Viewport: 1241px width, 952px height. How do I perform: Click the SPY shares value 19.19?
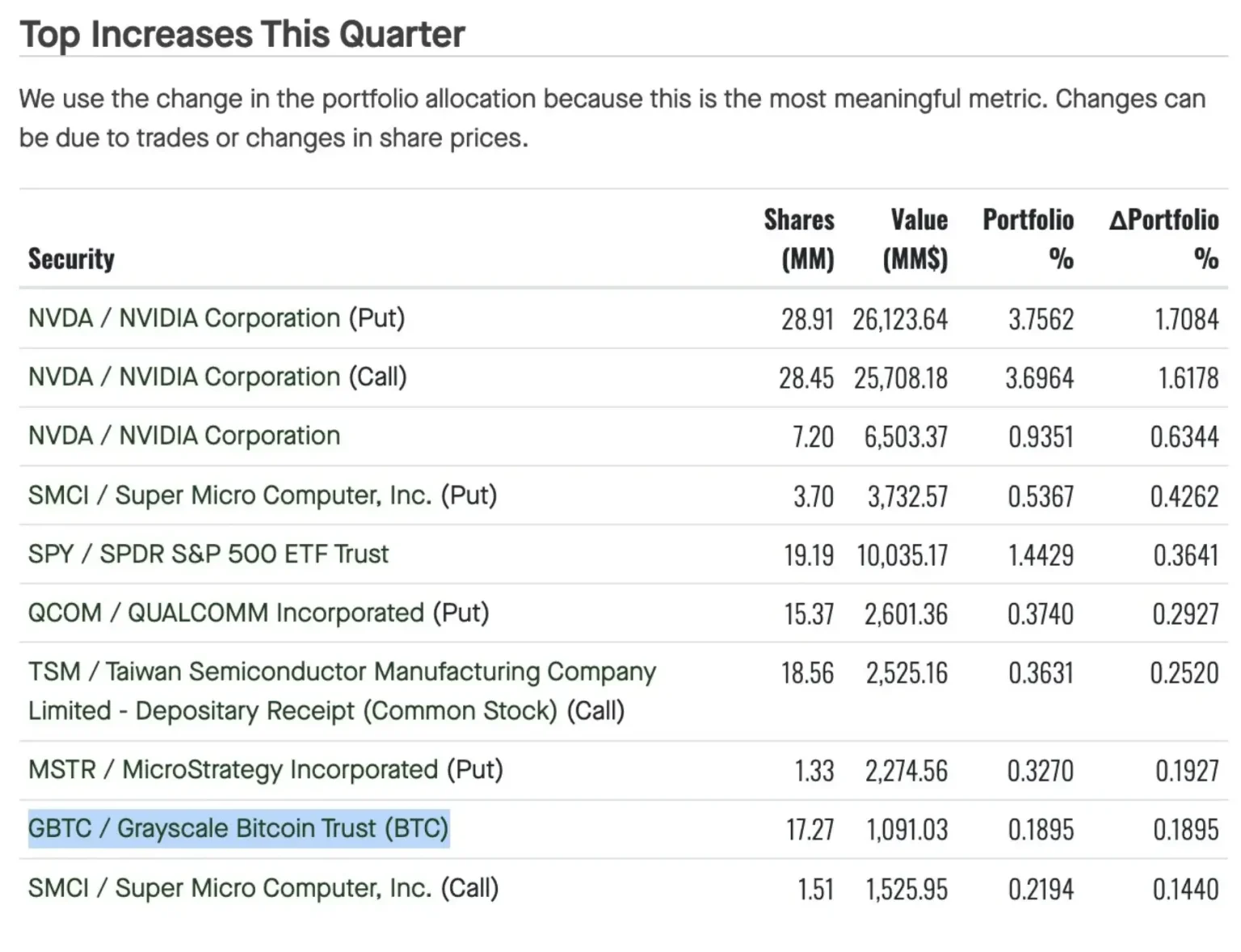tap(809, 555)
